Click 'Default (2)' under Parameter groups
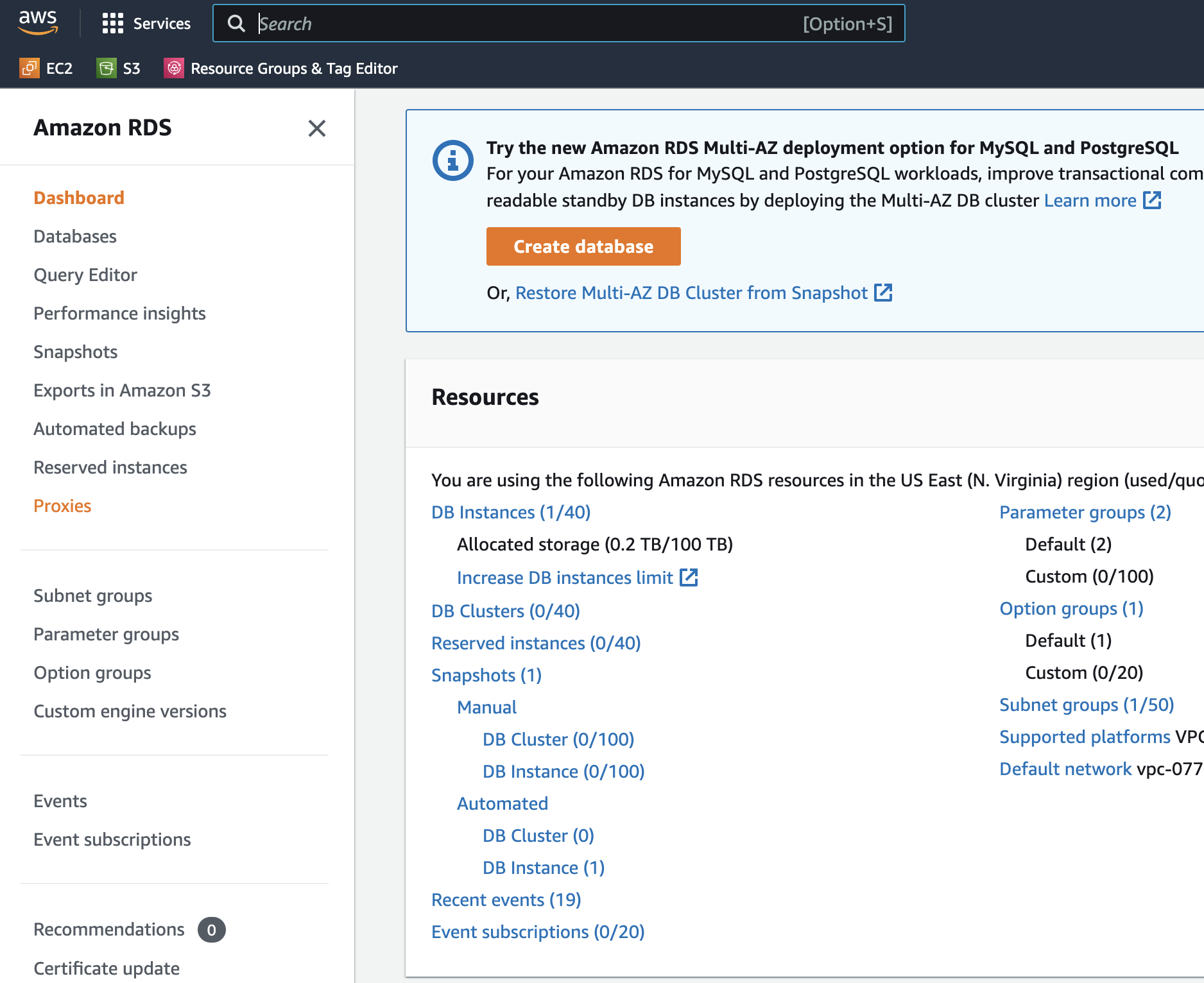 point(1069,544)
